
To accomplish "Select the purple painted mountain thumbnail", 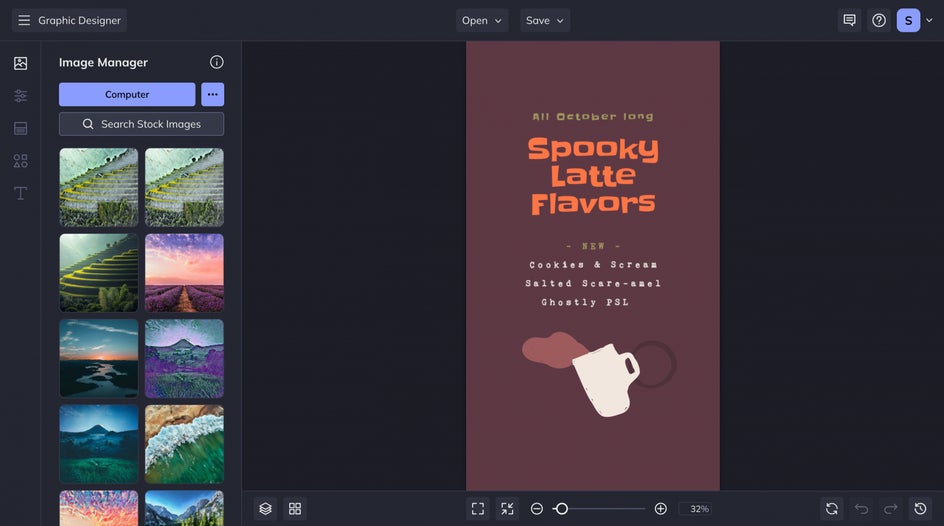I will point(184,358).
